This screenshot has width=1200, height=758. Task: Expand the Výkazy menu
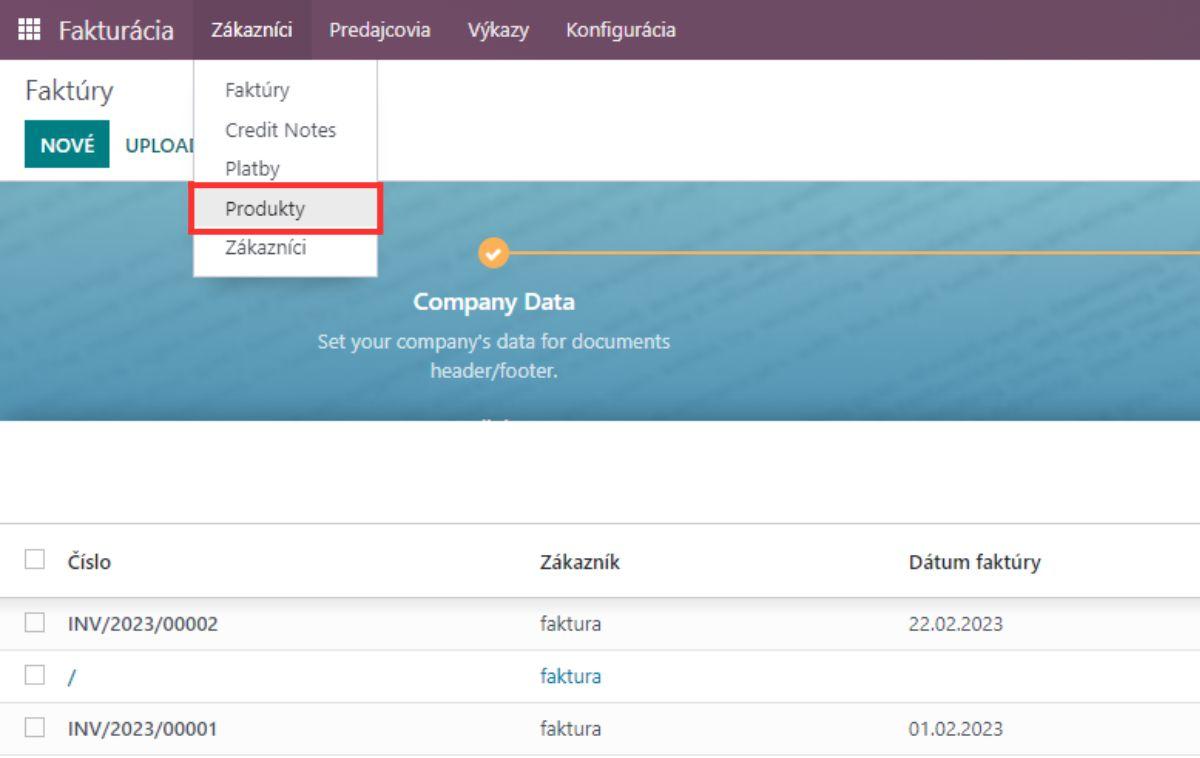498,30
